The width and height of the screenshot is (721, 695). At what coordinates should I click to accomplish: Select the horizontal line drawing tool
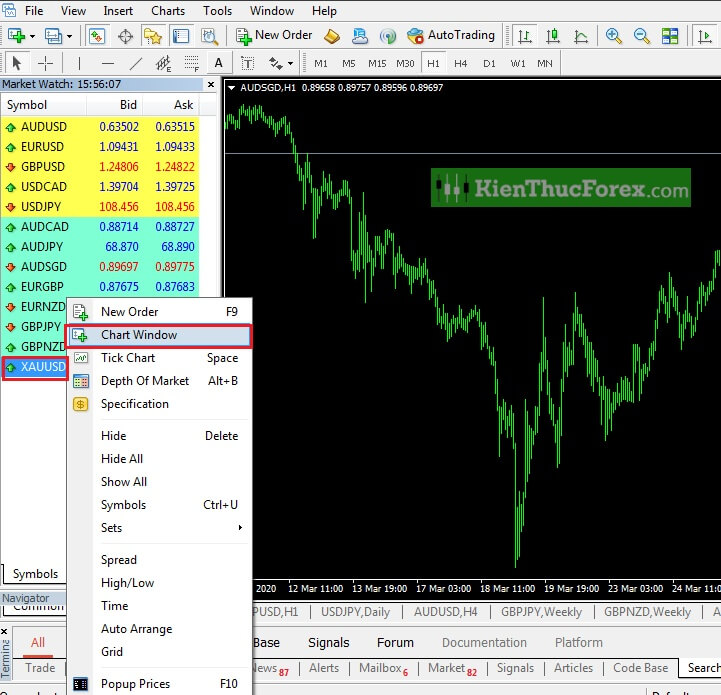108,63
